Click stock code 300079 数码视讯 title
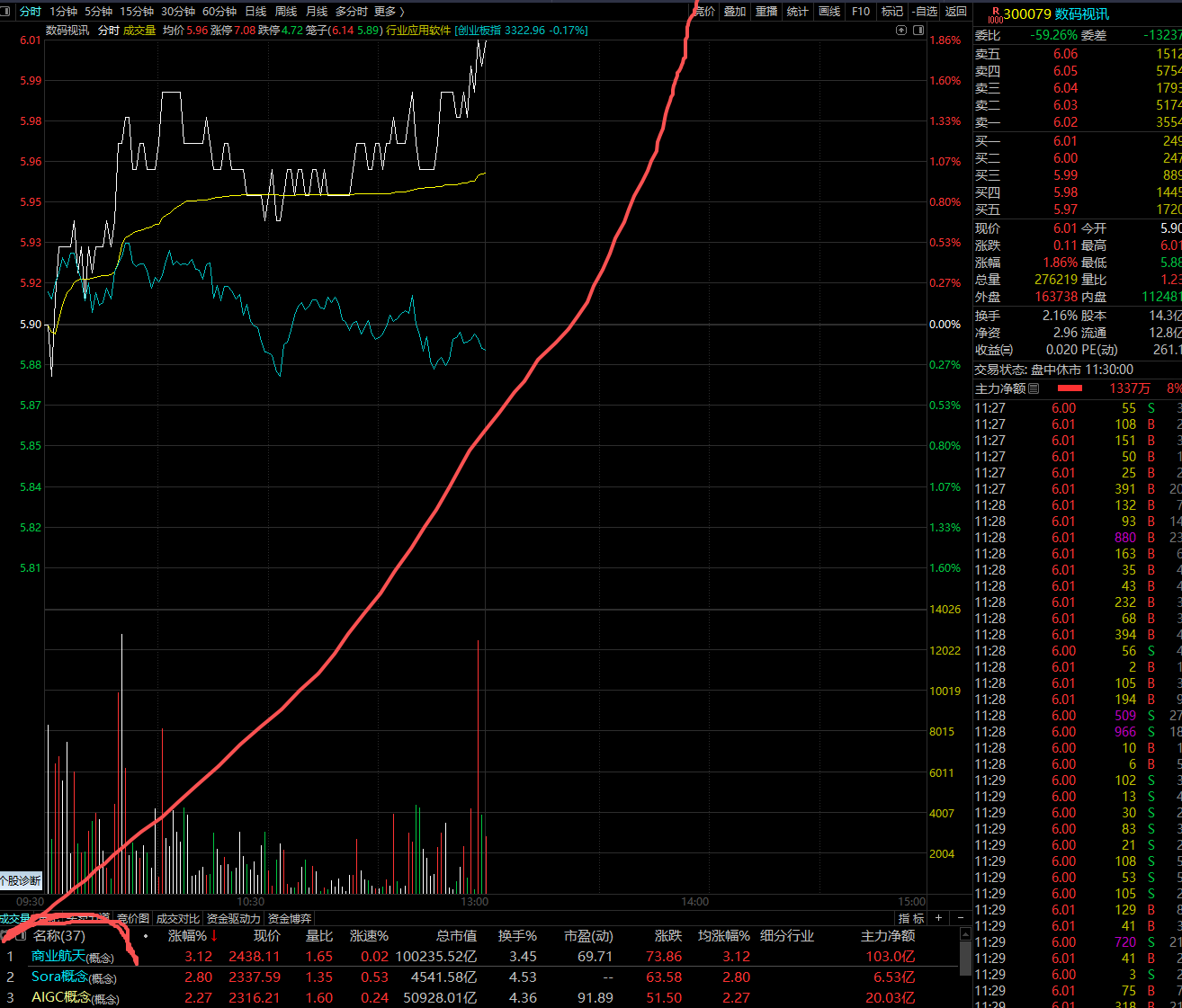 click(1056, 14)
